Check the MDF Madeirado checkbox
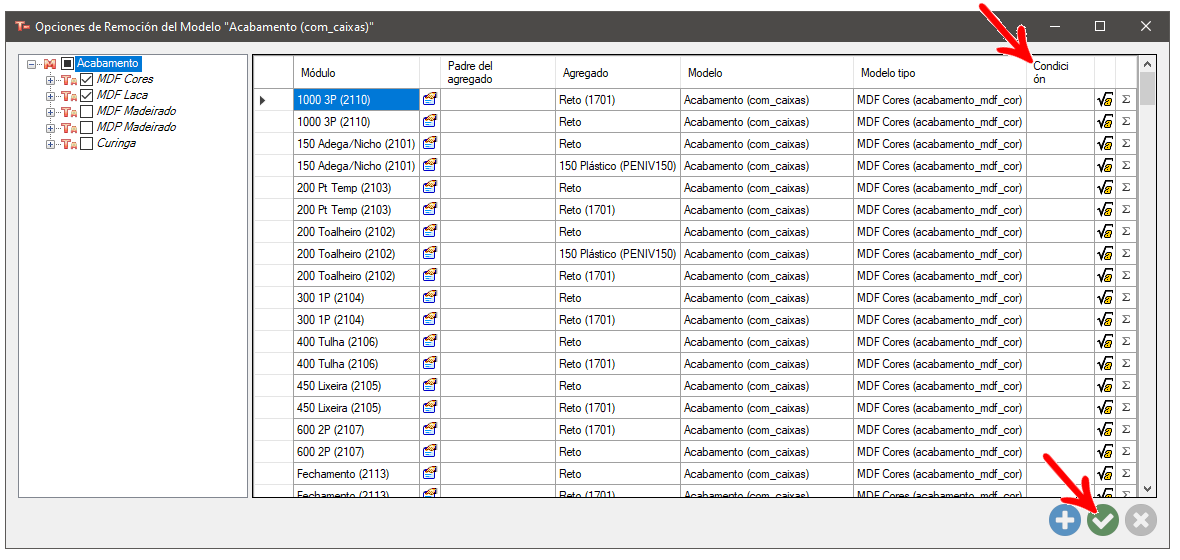The width and height of the screenshot is (1180, 560). click(x=87, y=111)
